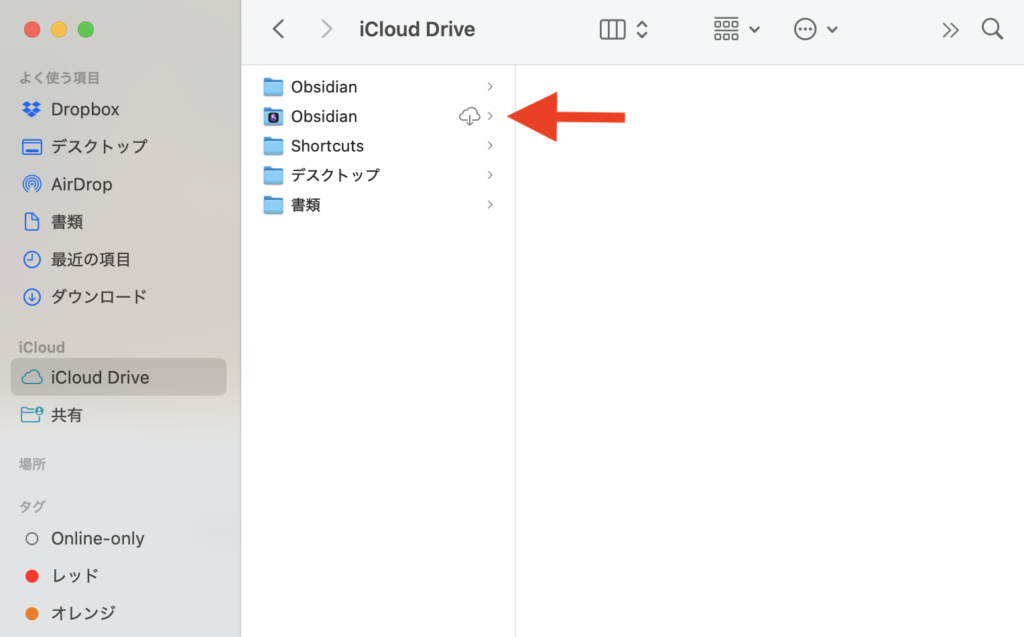Viewport: 1024px width, 637px height.
Task: Open the 共有 shared folder item
Action: click(66, 414)
